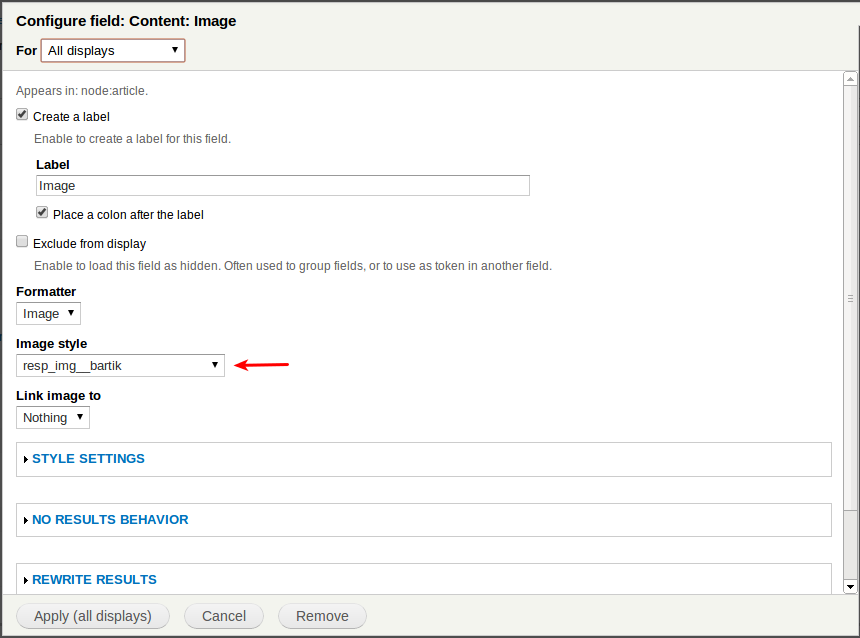Click the scrollbar down arrow
This screenshot has height=638, width=860.
pyautogui.click(x=850, y=586)
